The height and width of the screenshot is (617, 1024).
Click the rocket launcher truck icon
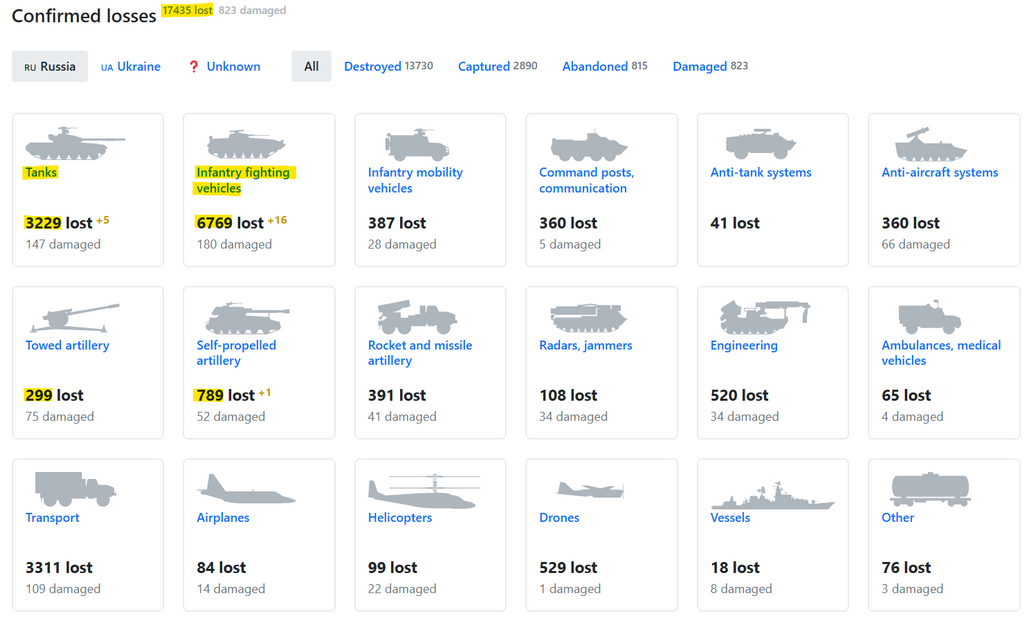click(x=417, y=318)
